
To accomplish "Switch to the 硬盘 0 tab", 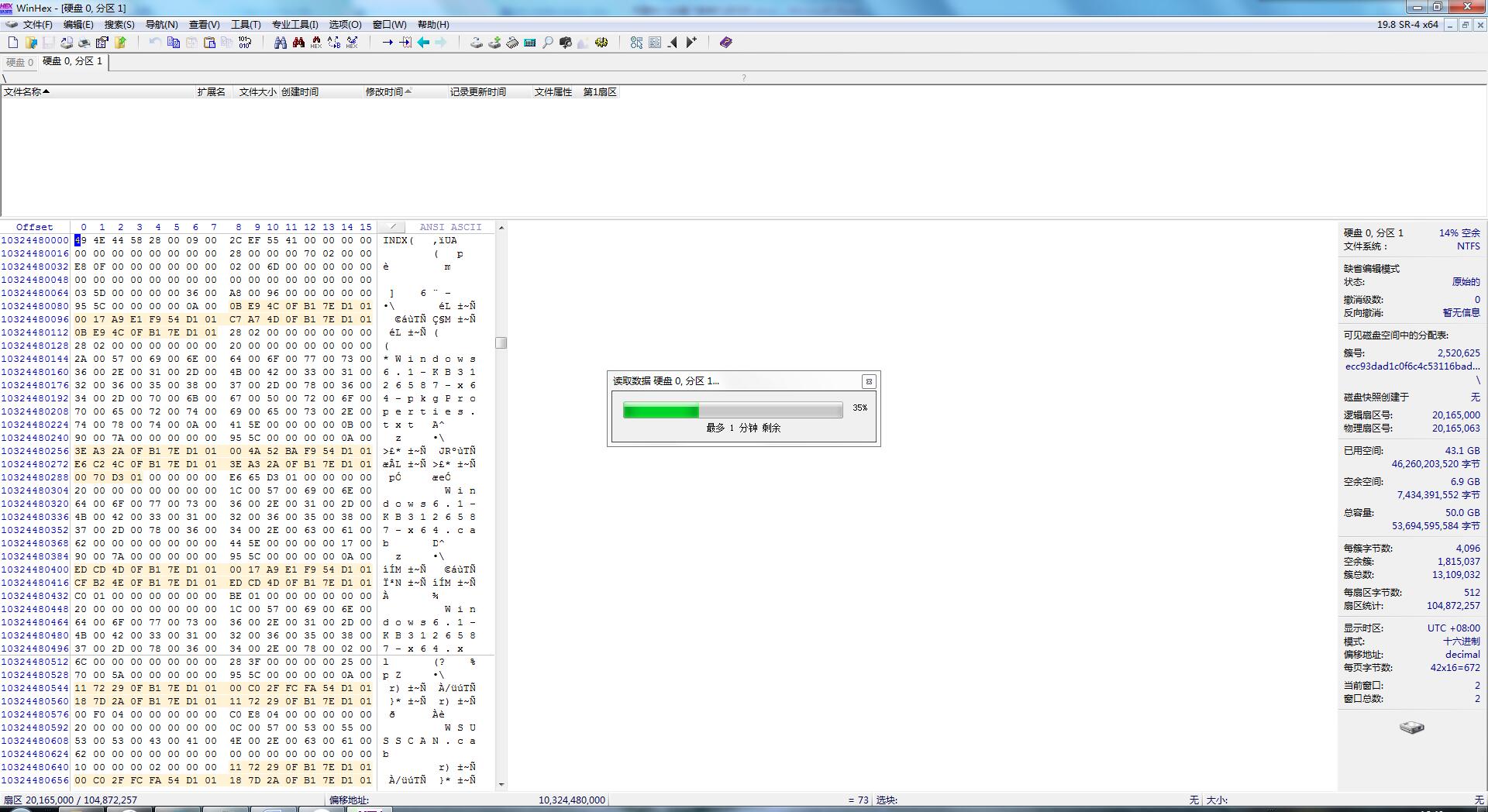I will pos(19,62).
